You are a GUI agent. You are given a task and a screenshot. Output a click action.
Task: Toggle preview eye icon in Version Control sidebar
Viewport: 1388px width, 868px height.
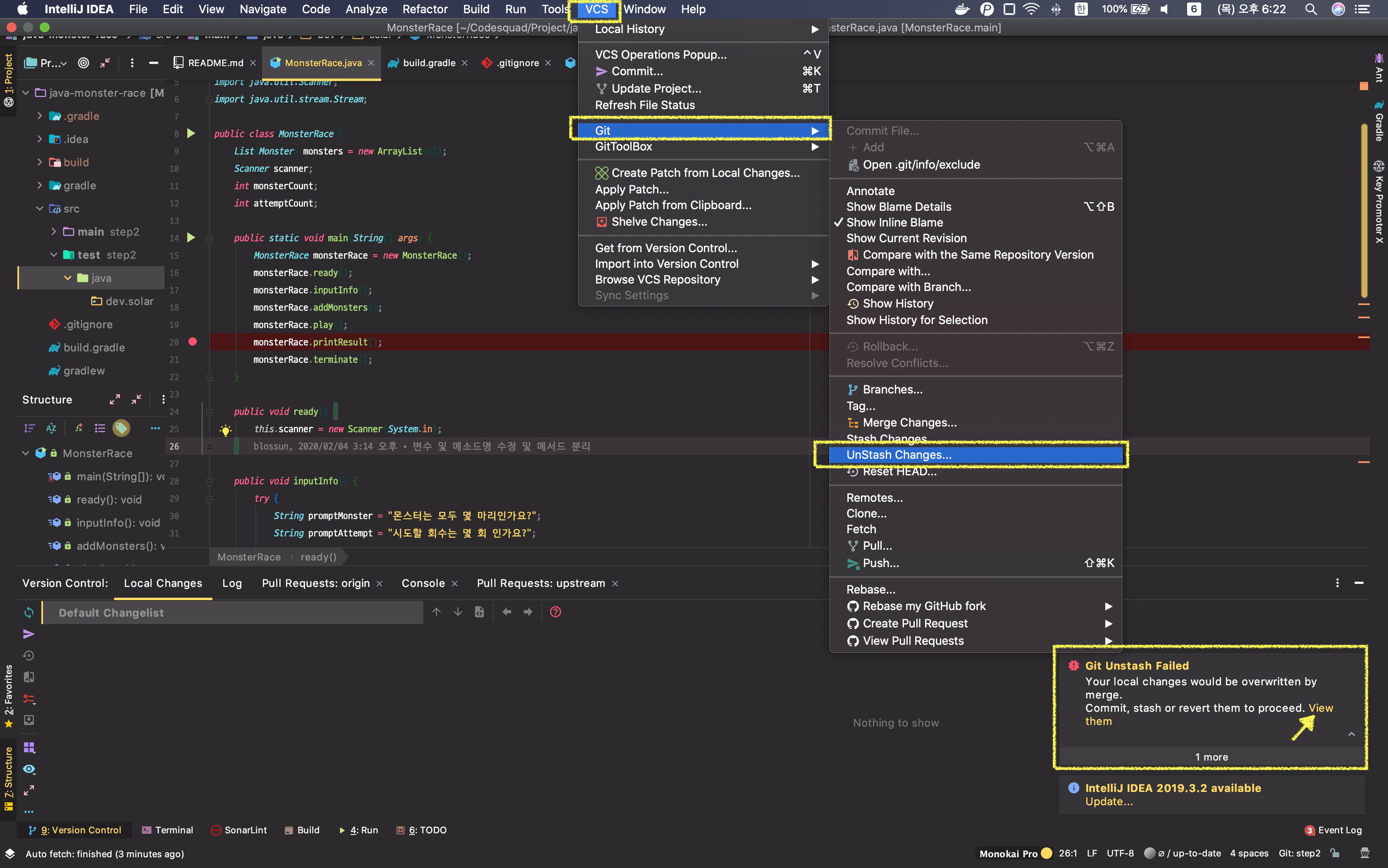[x=29, y=769]
